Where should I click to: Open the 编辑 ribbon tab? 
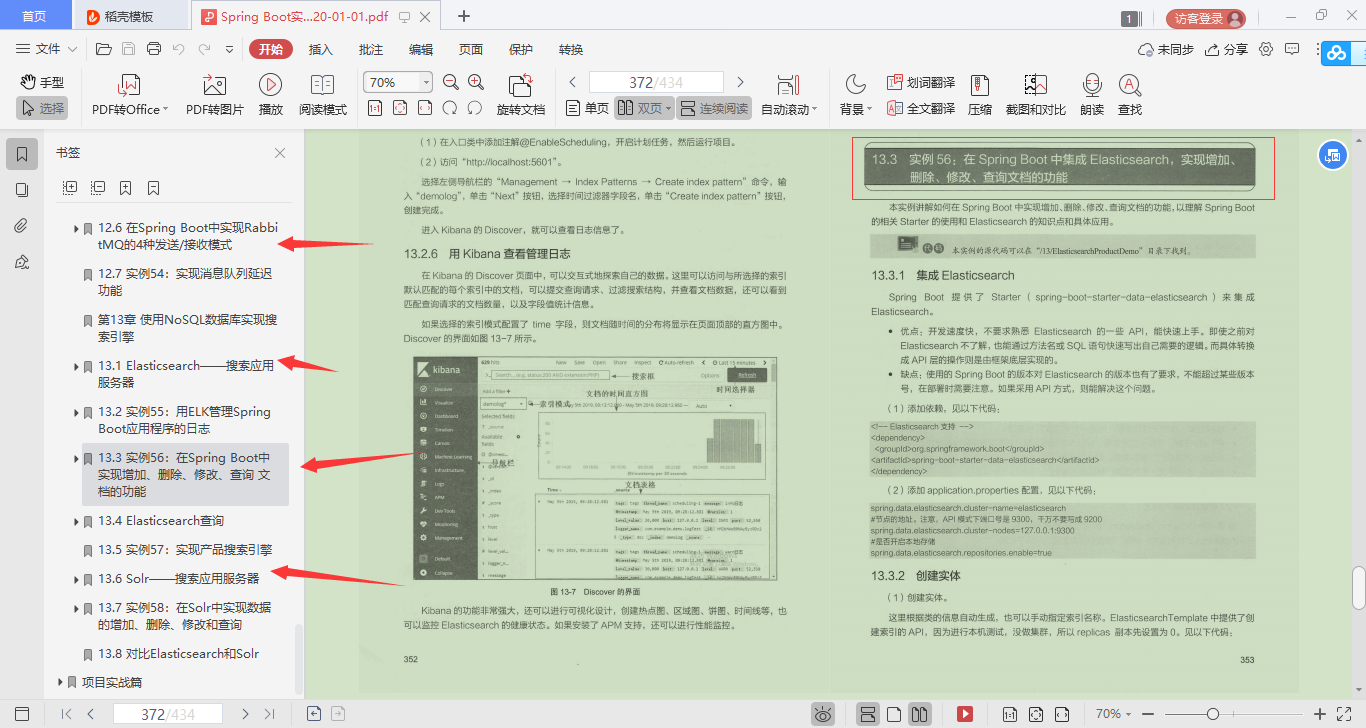(x=421, y=49)
